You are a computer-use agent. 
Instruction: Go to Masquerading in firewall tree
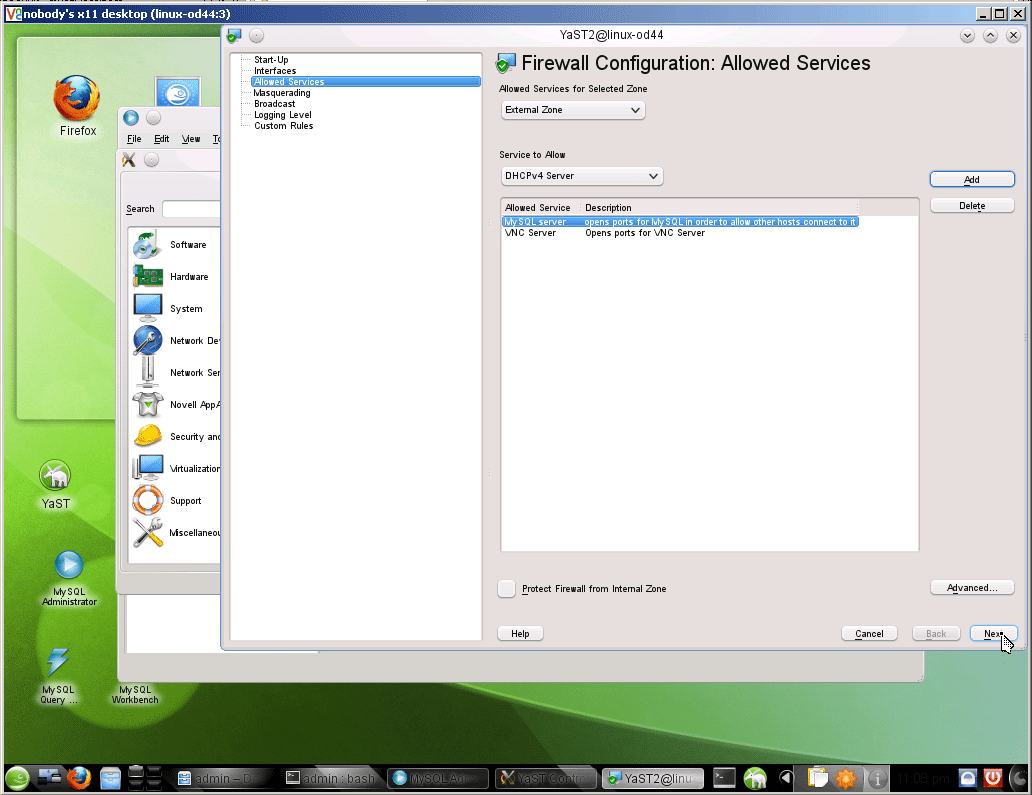282,93
